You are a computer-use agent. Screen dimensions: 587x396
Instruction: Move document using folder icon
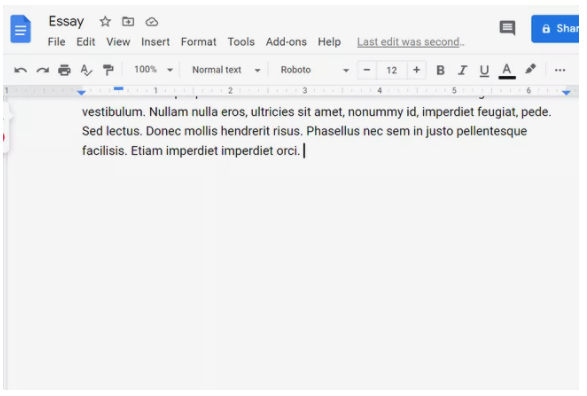pyautogui.click(x=128, y=22)
